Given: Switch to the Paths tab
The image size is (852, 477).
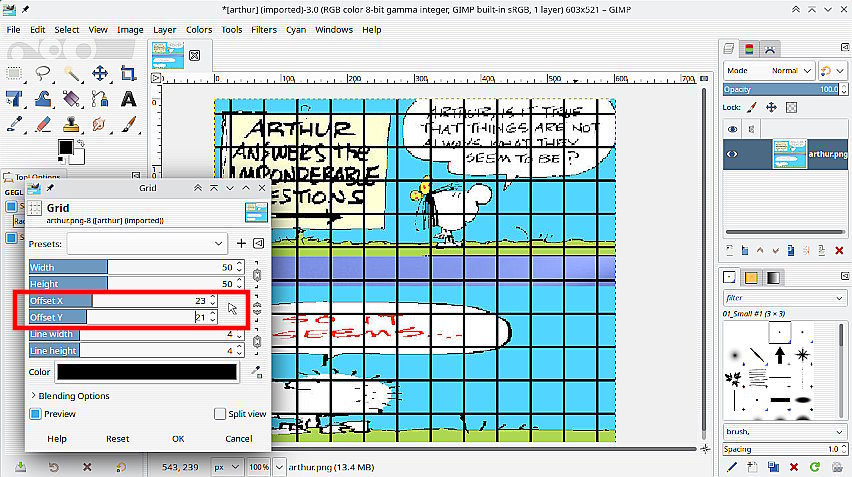Looking at the screenshot, I should click(x=769, y=49).
